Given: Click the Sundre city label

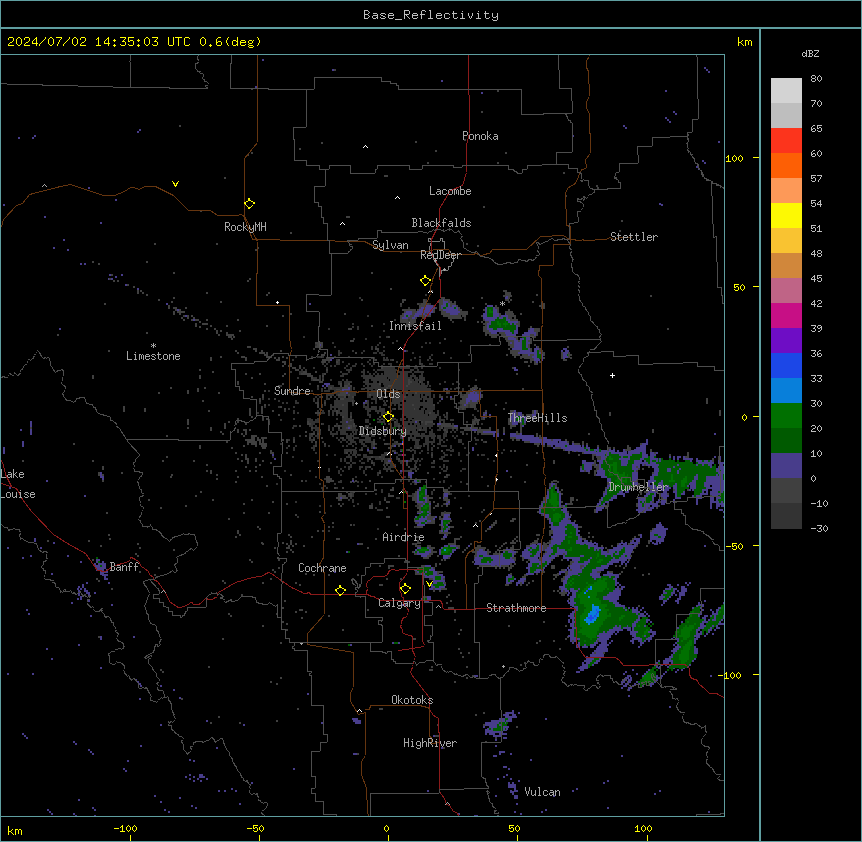Looking at the screenshot, I should [x=292, y=391].
